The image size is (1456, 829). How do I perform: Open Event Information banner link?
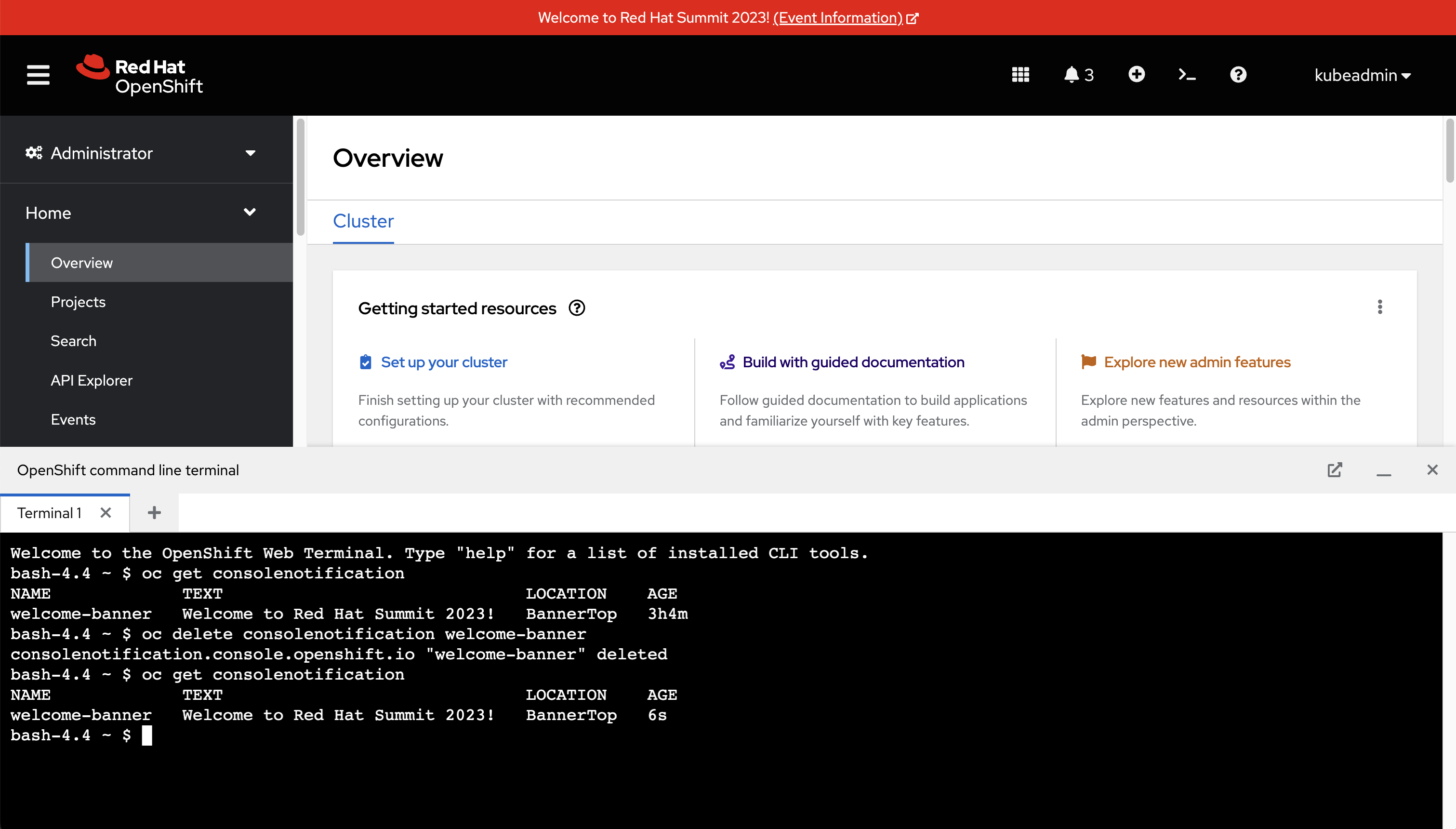click(845, 18)
